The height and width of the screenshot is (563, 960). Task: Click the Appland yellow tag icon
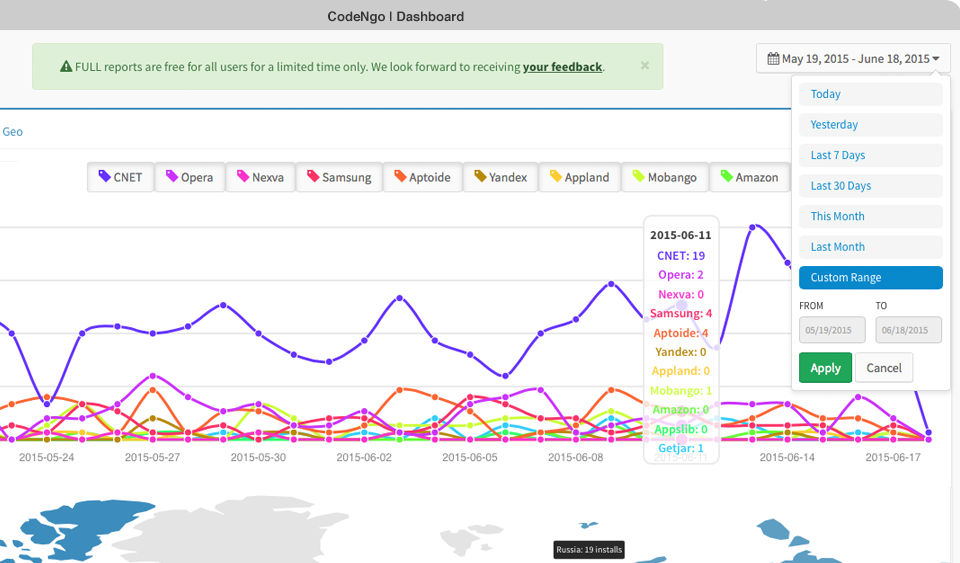pos(556,176)
